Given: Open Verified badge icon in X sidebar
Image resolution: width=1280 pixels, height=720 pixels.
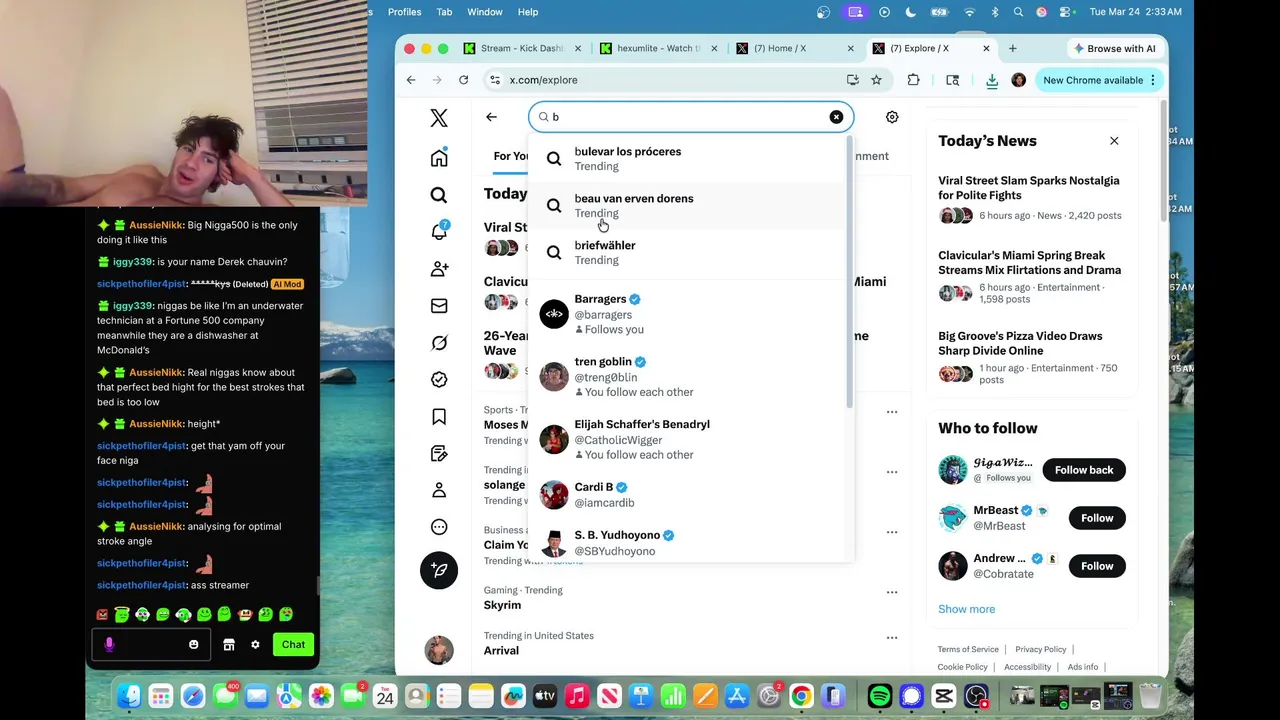Looking at the screenshot, I should [x=439, y=380].
